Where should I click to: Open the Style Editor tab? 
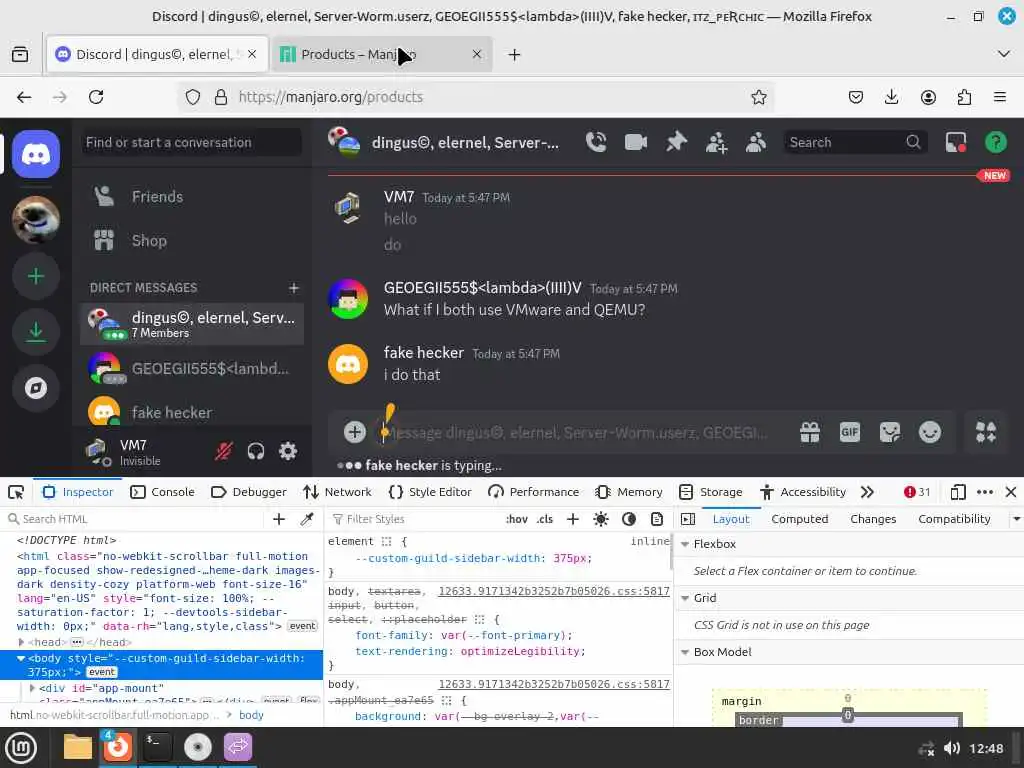pyautogui.click(x=430, y=492)
